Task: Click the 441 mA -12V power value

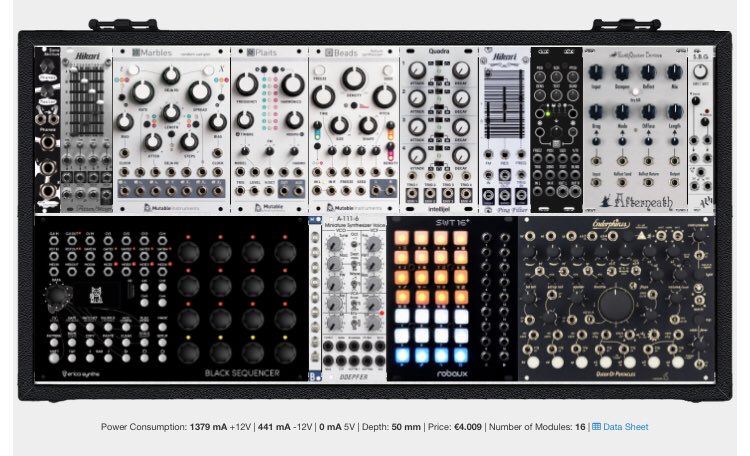Action: click(285, 427)
